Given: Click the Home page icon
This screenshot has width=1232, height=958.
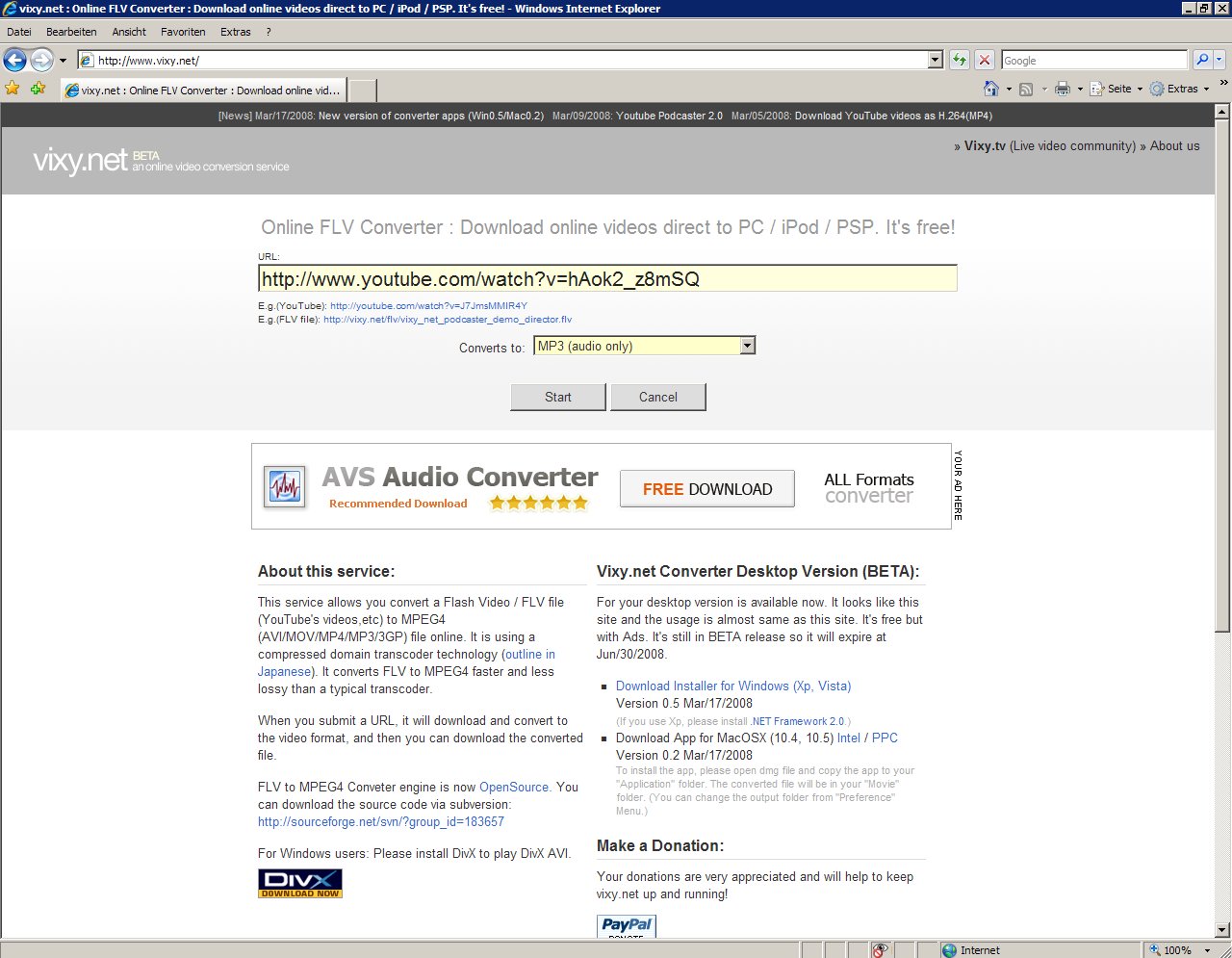Looking at the screenshot, I should 991,89.
